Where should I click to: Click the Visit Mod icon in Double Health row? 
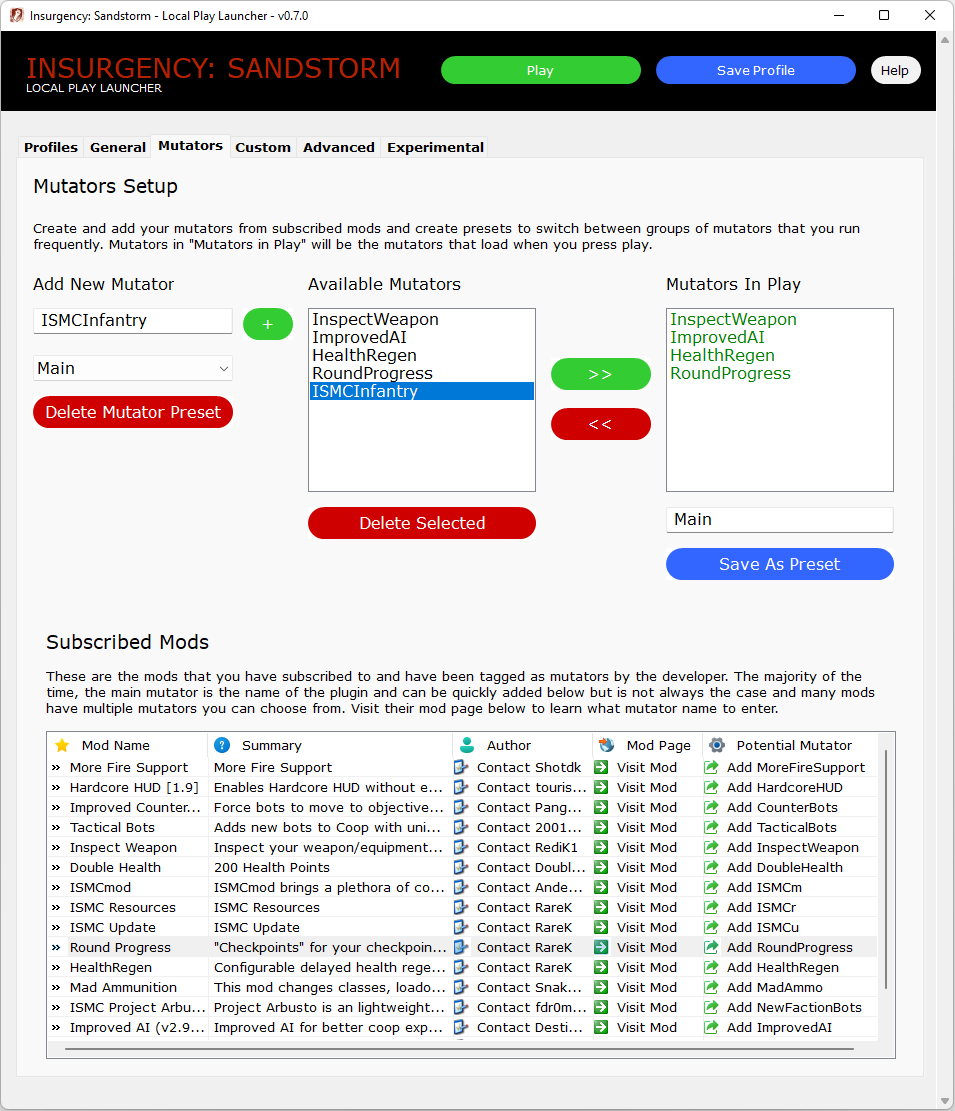[601, 867]
